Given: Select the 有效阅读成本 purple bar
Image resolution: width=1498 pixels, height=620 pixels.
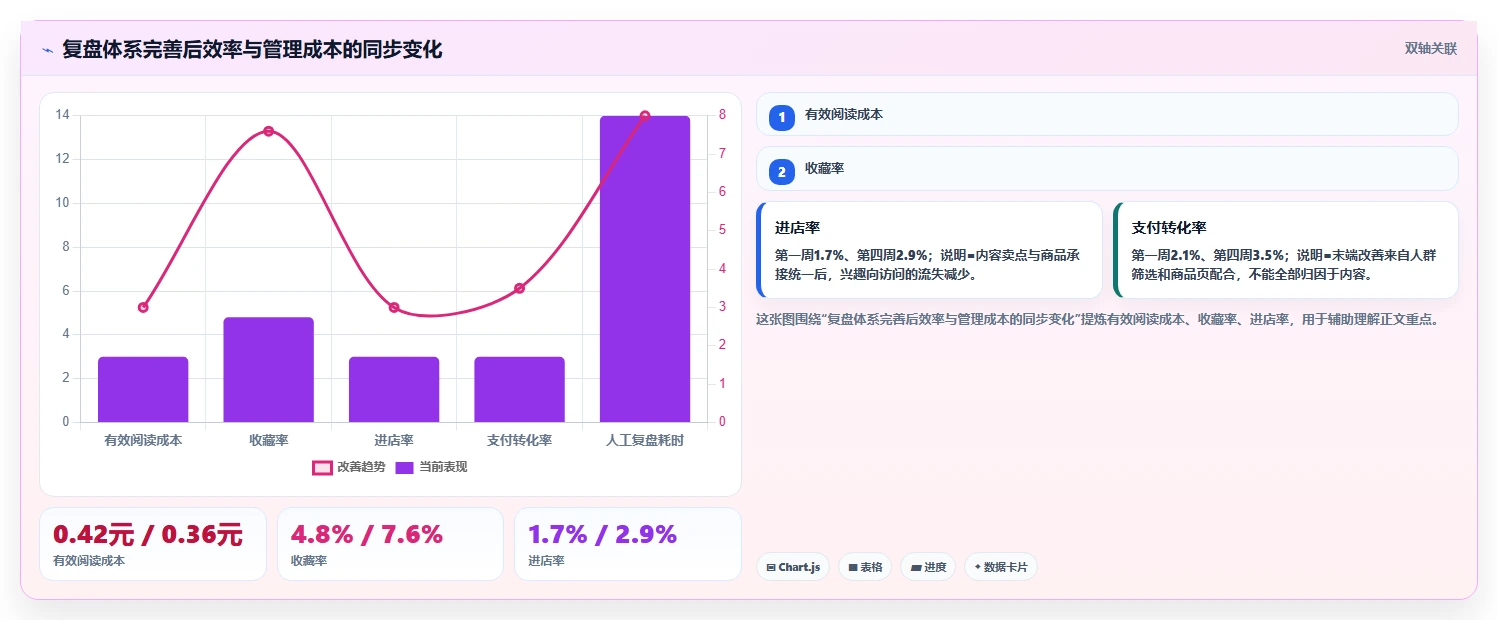Looking at the screenshot, I should point(143,389).
